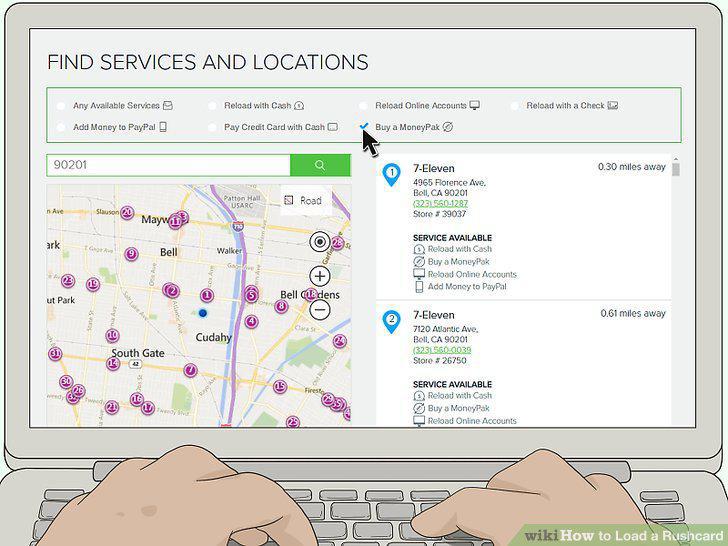
Task: Click map marker 21 on the map
Action: click(x=112, y=408)
